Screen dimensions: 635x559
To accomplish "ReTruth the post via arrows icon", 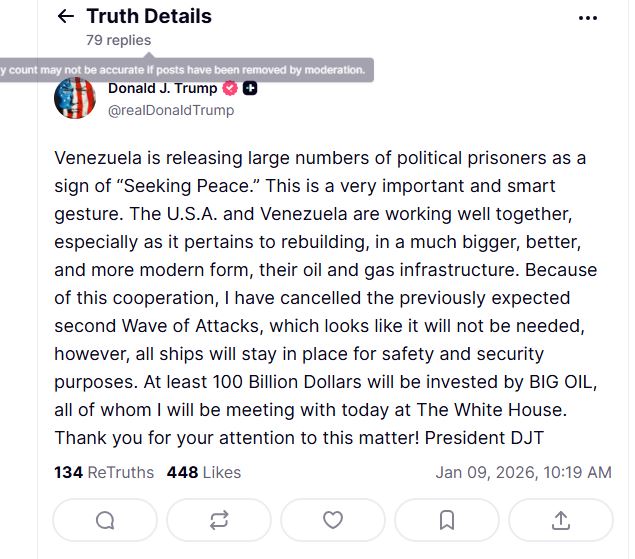I will tap(219, 519).
